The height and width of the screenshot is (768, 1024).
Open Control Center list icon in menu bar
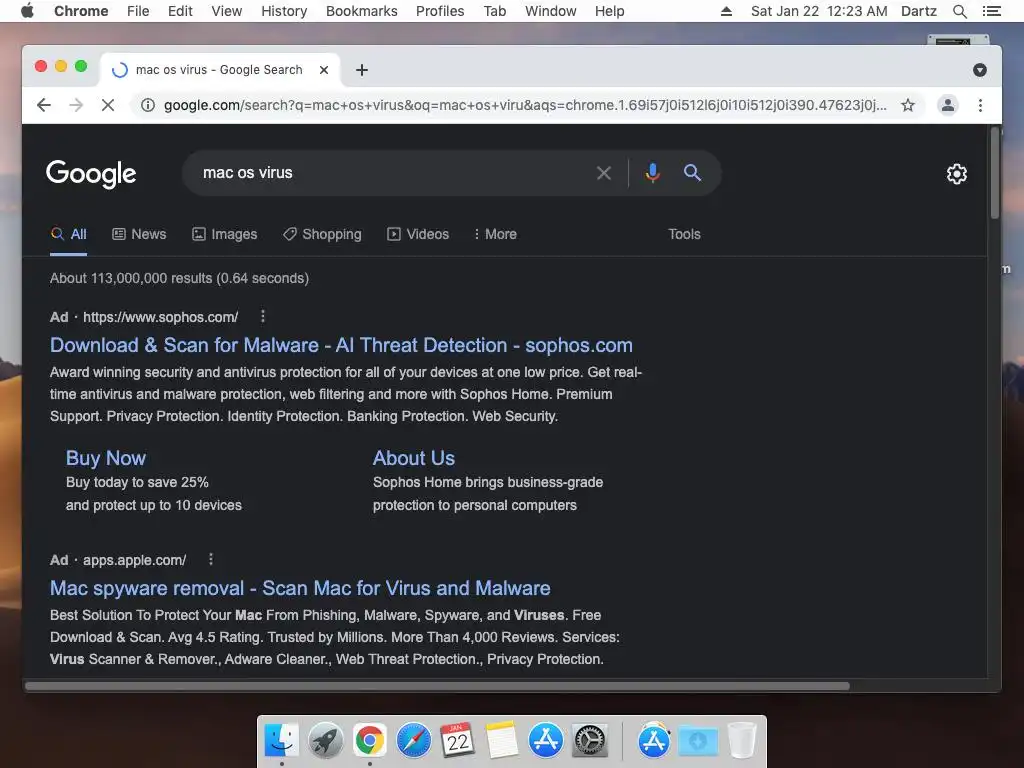point(991,11)
